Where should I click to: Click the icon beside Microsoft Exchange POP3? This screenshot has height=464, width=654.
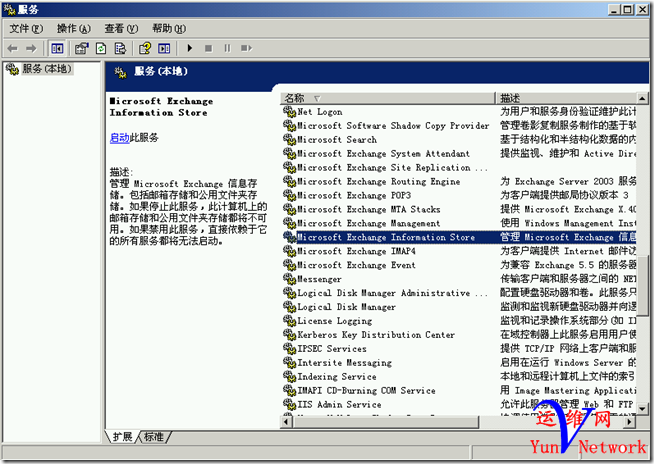click(289, 195)
